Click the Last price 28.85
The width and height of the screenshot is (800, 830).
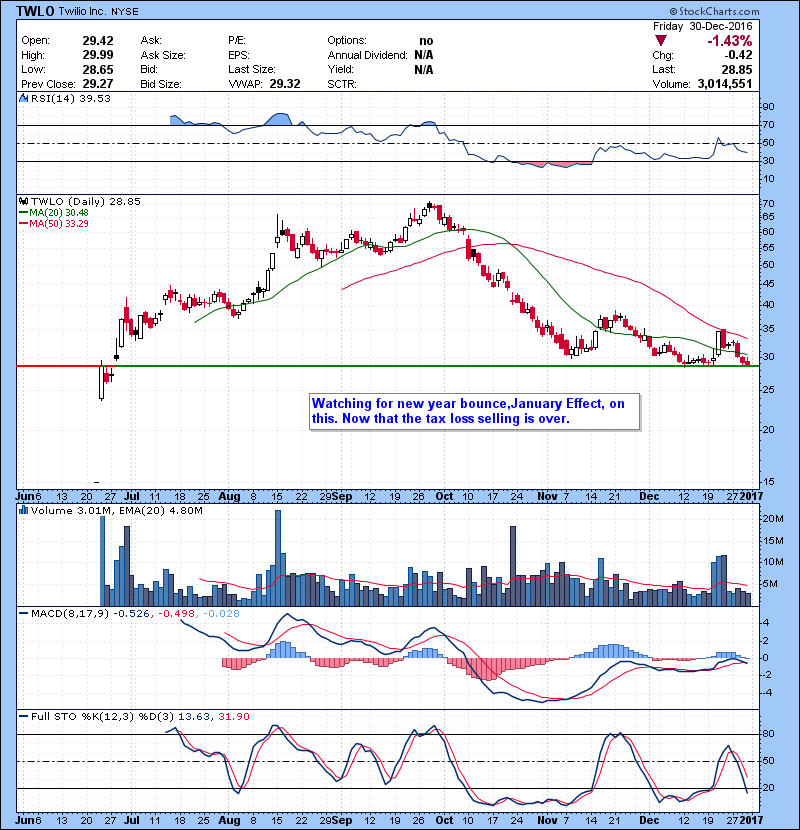point(736,69)
